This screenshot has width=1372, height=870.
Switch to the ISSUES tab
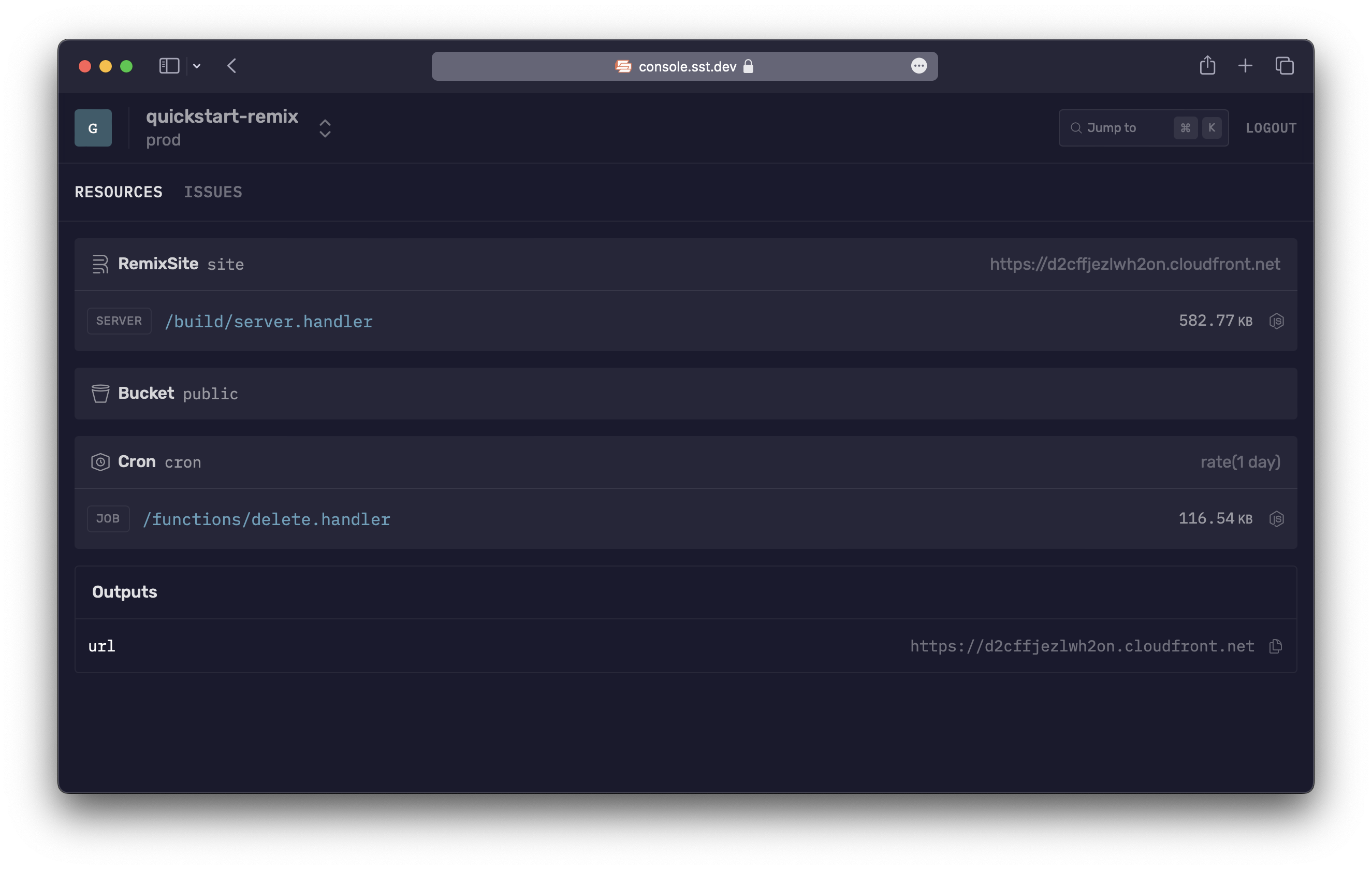coord(213,191)
